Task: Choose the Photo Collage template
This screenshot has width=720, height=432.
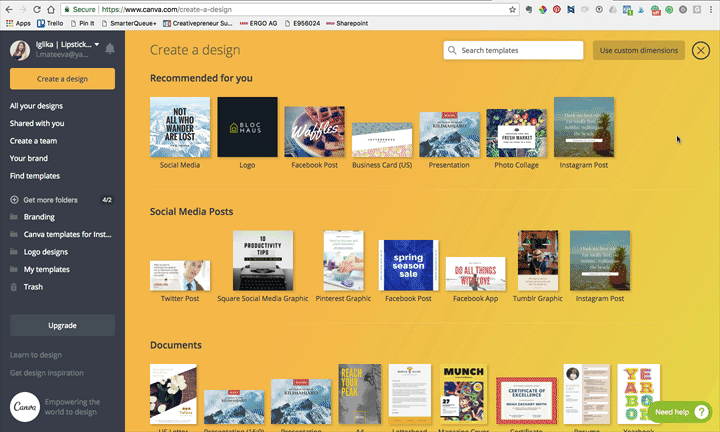Action: tap(517, 133)
